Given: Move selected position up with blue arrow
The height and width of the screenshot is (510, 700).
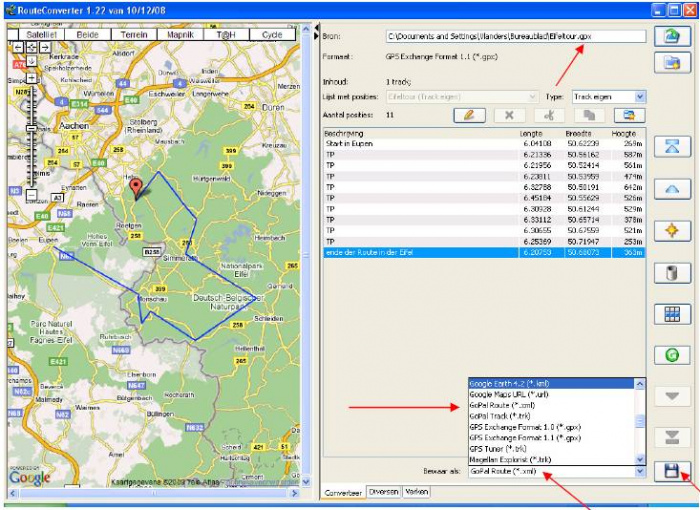Looking at the screenshot, I should coord(672,189).
